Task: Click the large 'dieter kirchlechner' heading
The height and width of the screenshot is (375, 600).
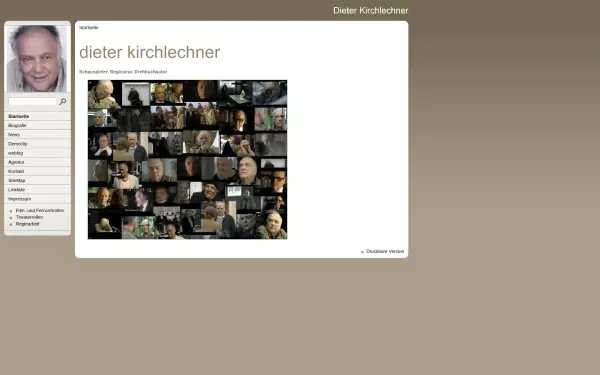Action: point(150,52)
